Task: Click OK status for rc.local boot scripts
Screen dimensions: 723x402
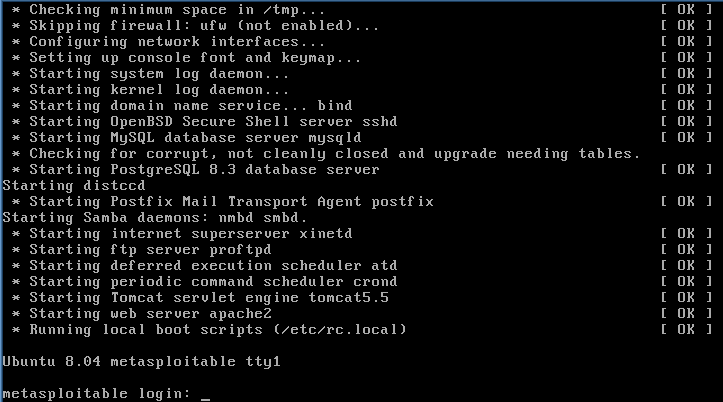Action: pyautogui.click(x=687, y=330)
